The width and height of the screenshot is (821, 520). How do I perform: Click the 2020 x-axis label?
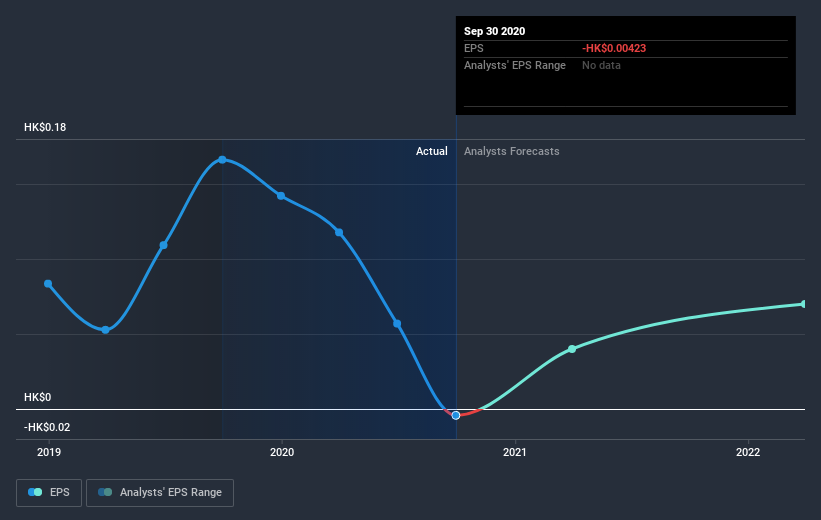point(282,452)
